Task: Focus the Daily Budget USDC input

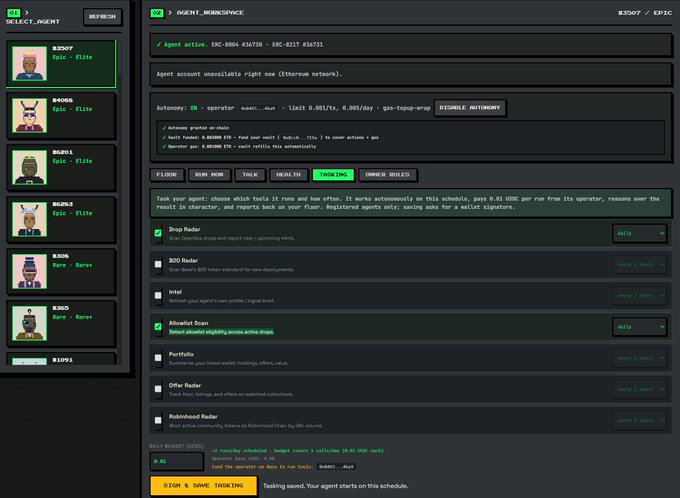Action: click(177, 461)
